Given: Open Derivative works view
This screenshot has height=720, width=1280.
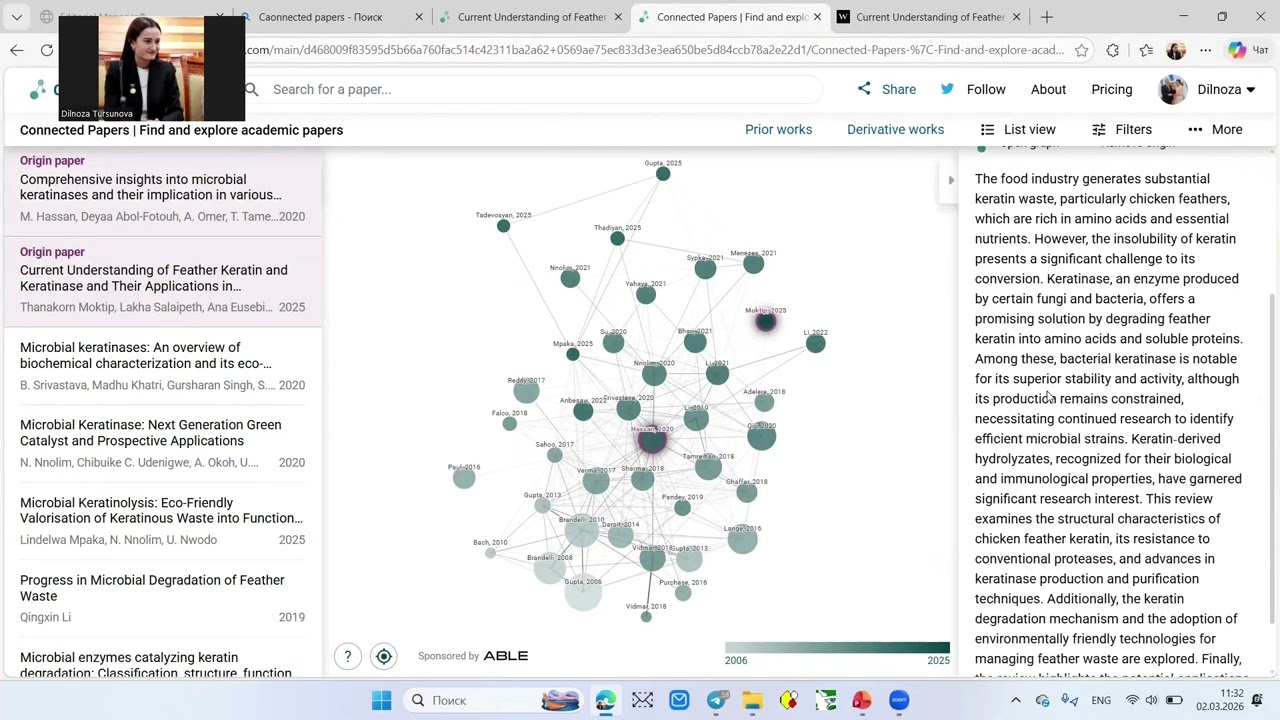Looking at the screenshot, I should click(x=895, y=129).
